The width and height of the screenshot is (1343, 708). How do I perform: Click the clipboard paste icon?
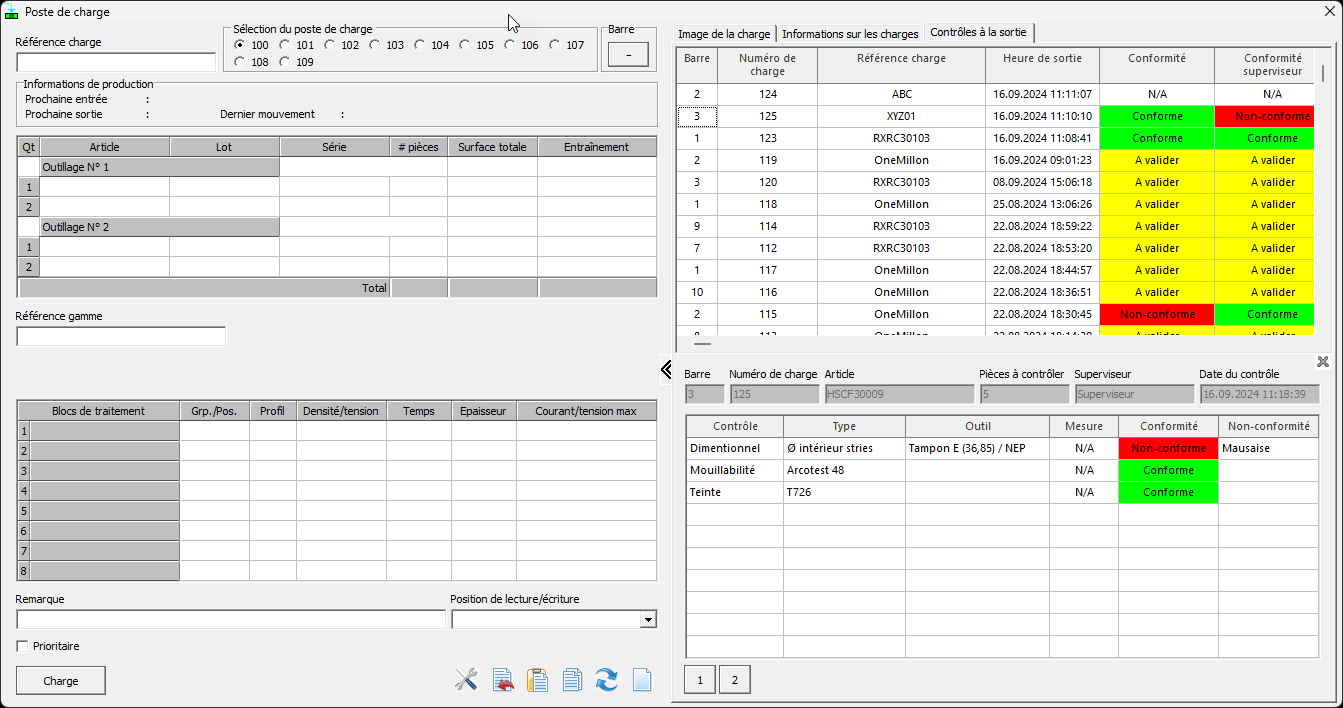click(x=538, y=680)
